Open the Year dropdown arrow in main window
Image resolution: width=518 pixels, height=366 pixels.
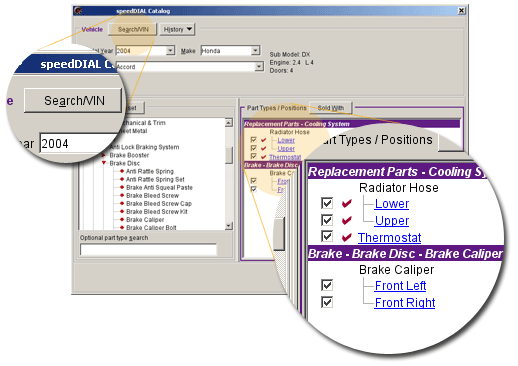pos(170,51)
